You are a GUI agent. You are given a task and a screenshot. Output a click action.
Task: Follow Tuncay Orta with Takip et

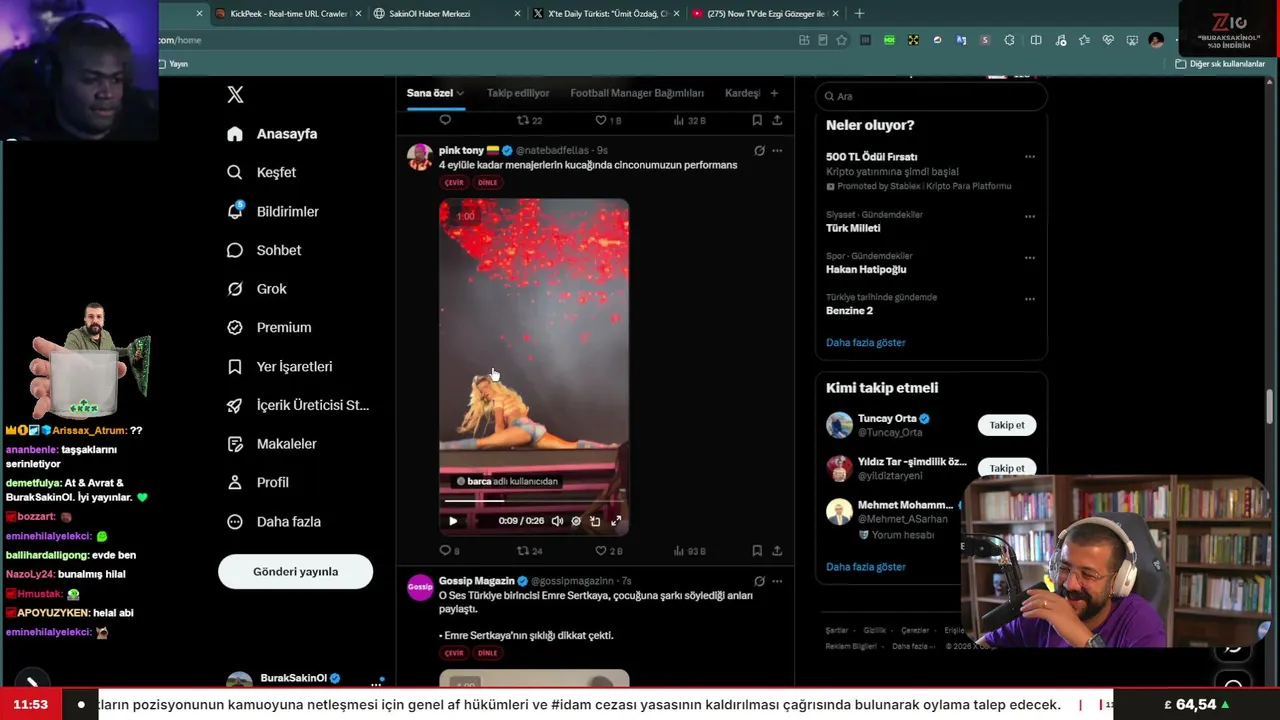pyautogui.click(x=1006, y=425)
